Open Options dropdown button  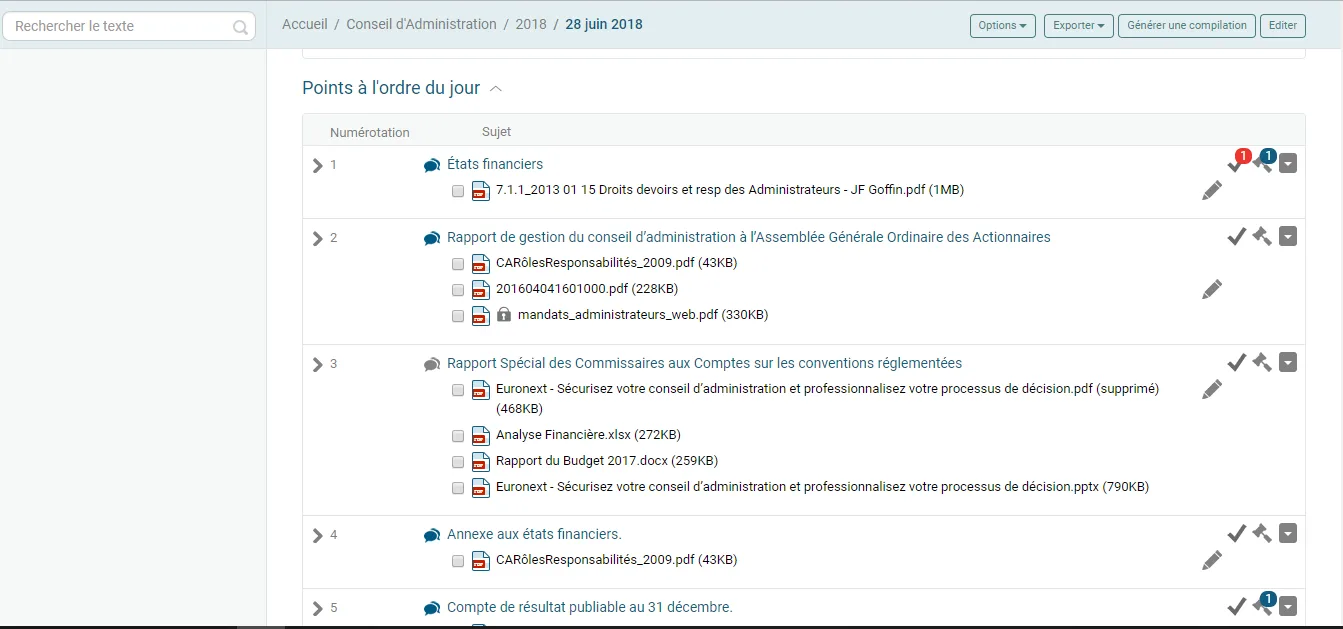[1003, 26]
